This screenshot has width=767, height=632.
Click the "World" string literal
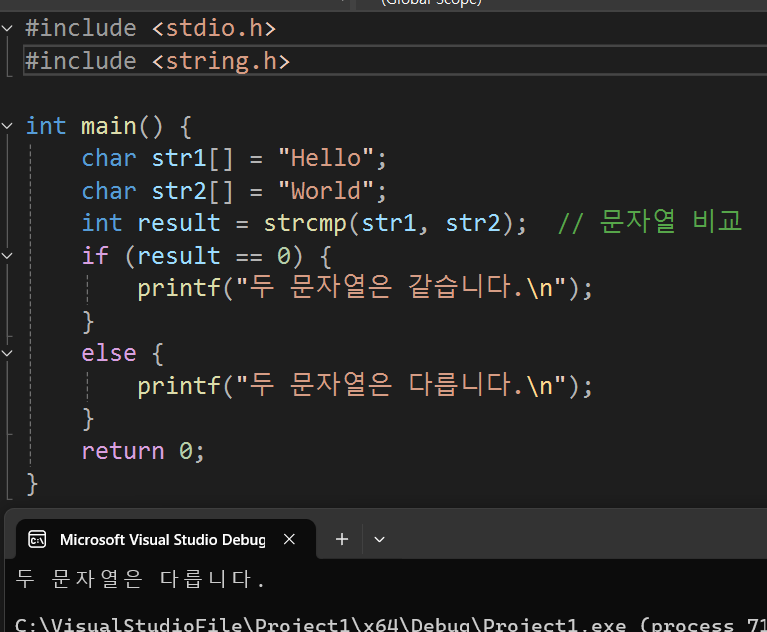click(326, 191)
